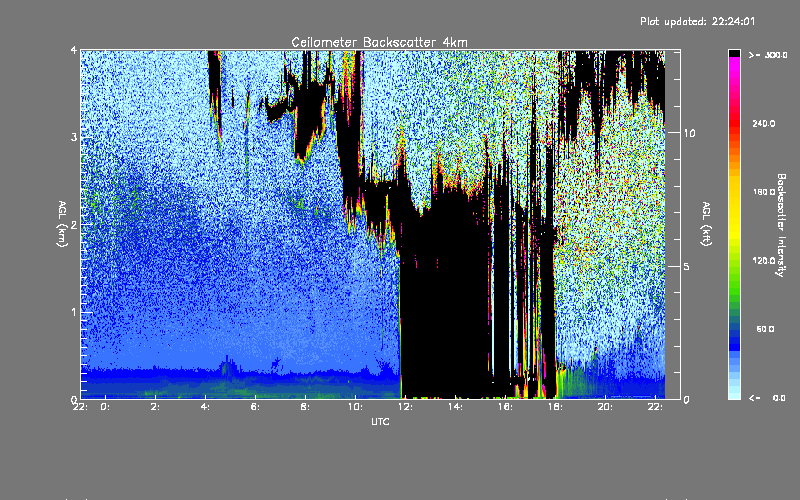Click the "UTC" x-axis label
Image resolution: width=800 pixels, height=500 pixels.
point(380,421)
